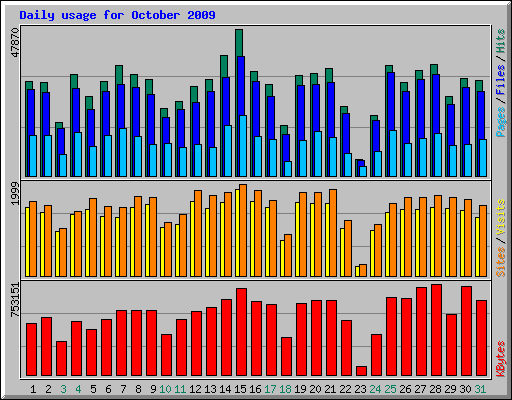The height and width of the screenshot is (400, 512).
Task: Click day label 1 on the x-axis
Action: point(33,389)
